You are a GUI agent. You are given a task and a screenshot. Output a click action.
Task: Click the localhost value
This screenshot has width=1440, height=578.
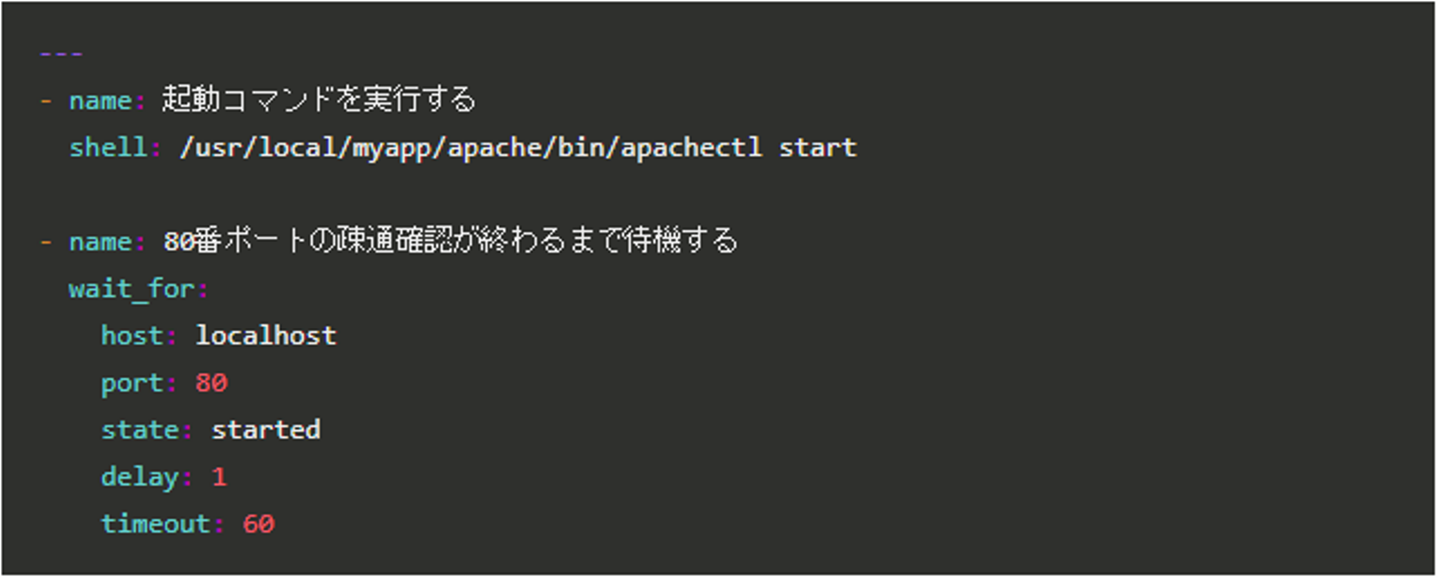click(x=266, y=336)
